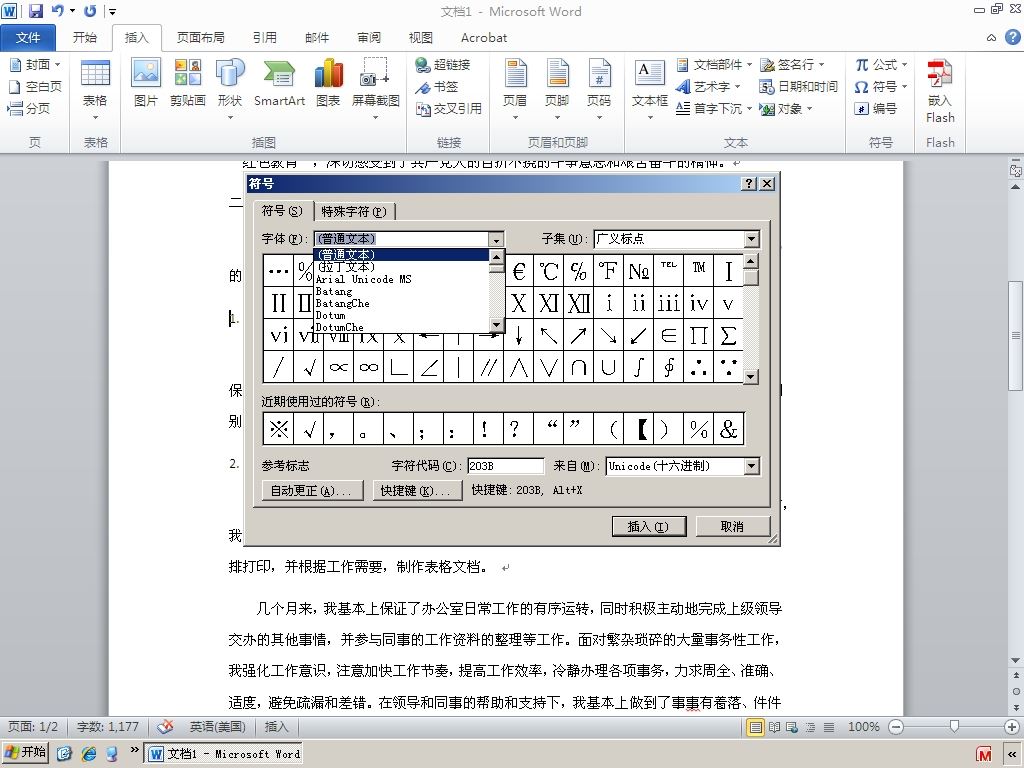Screen dimensions: 1024x768
Task: Switch to the Acrobat tab
Action: tap(484, 38)
